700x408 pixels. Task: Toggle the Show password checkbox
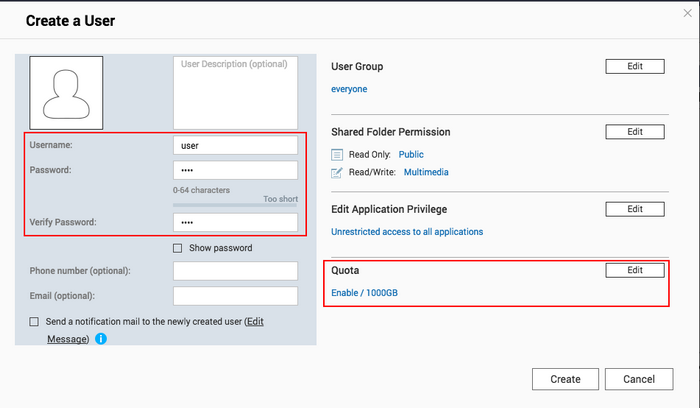click(178, 248)
